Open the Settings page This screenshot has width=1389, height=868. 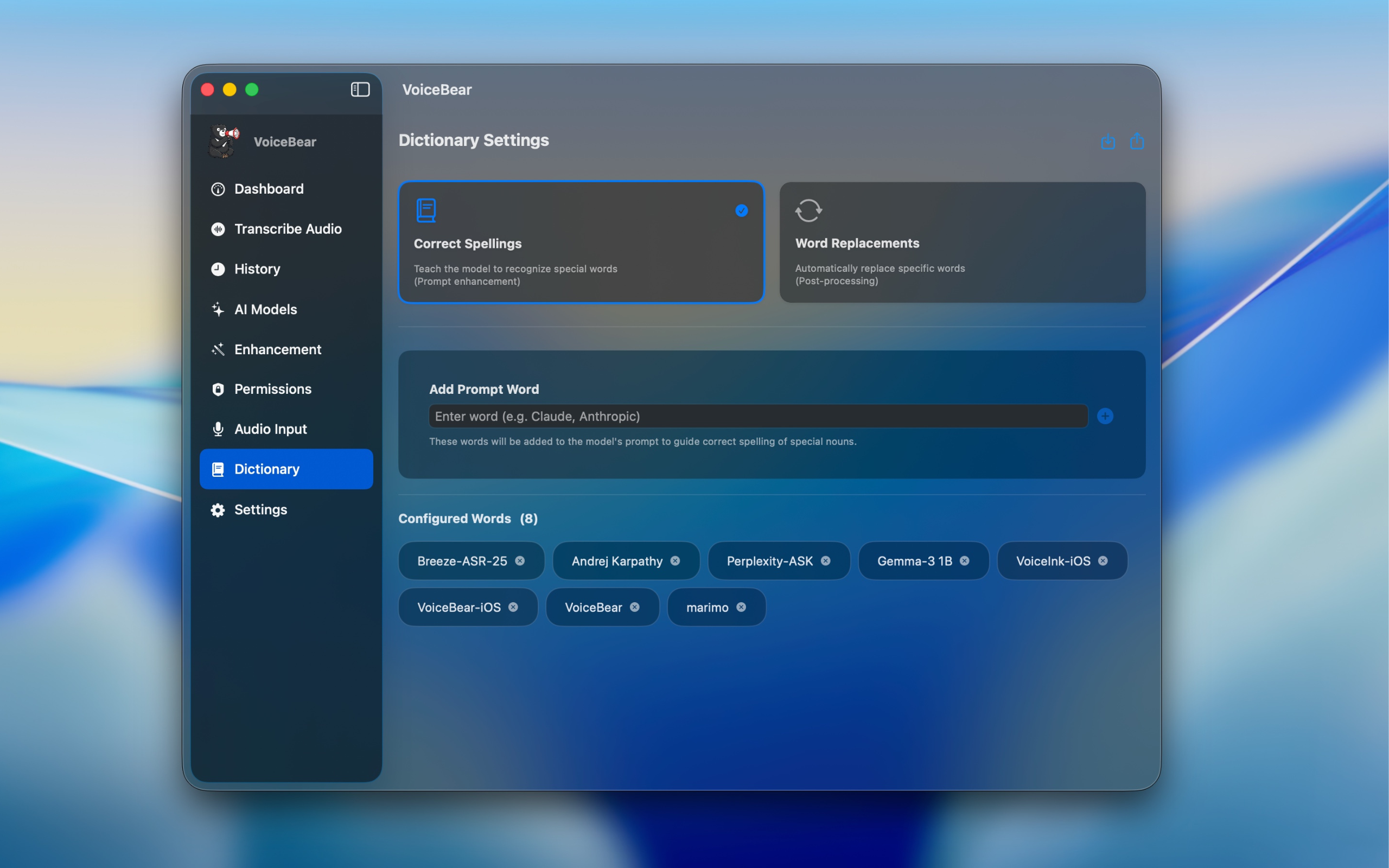point(286,510)
